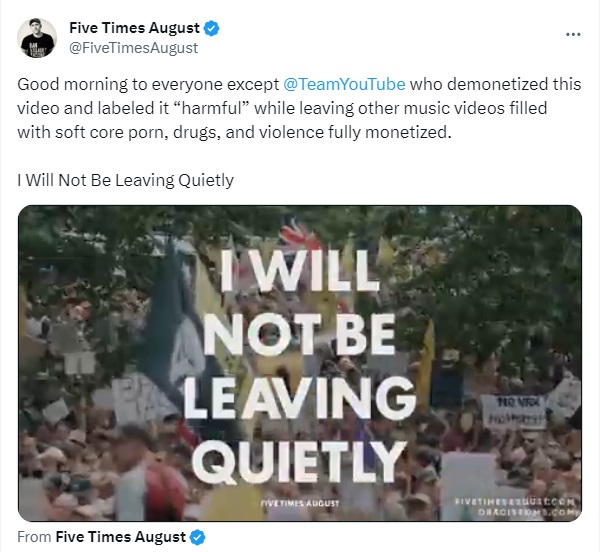This screenshot has width=602, height=552.
Task: Click the 'I Will Not Be Leaving Quietly' text line
Action: pyautogui.click(x=125, y=180)
